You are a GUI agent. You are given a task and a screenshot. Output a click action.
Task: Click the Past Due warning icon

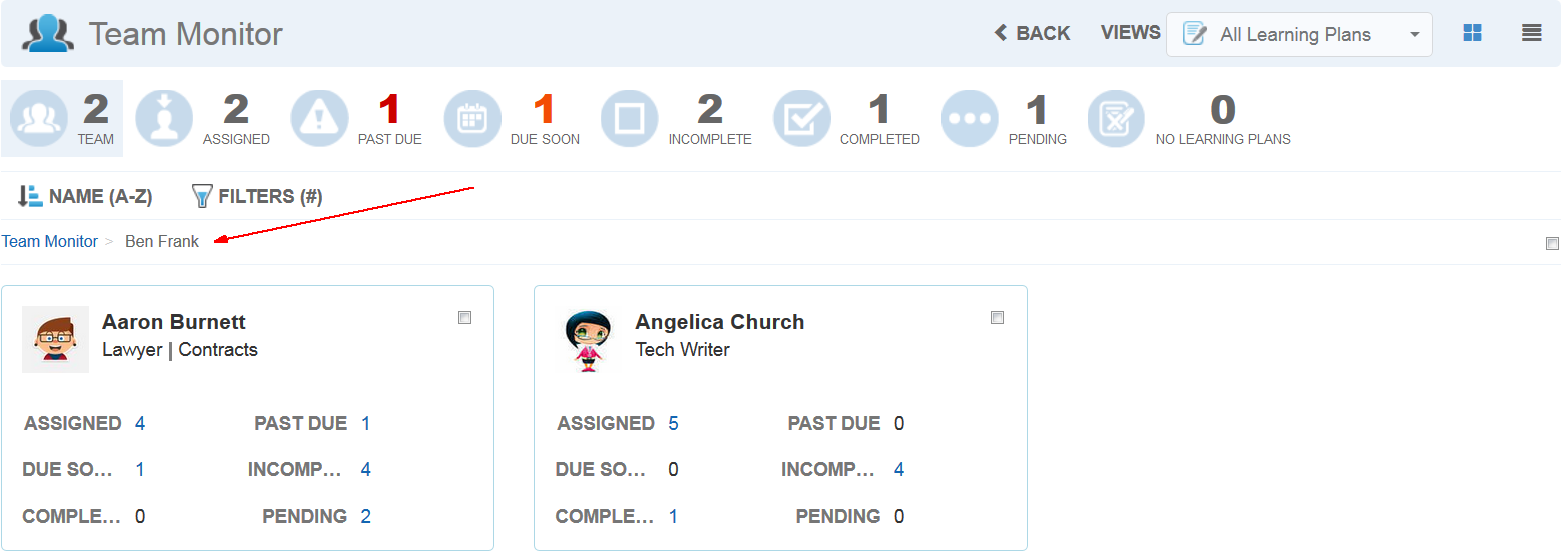(x=320, y=119)
